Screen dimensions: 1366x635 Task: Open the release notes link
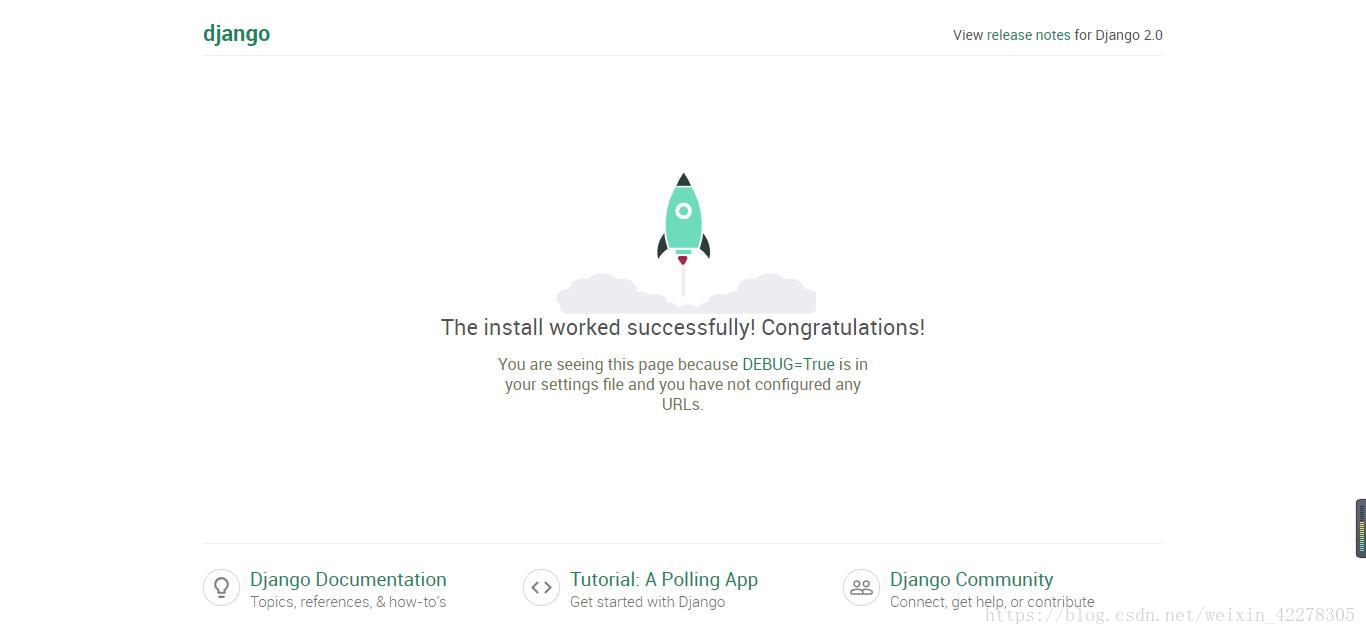click(1028, 35)
